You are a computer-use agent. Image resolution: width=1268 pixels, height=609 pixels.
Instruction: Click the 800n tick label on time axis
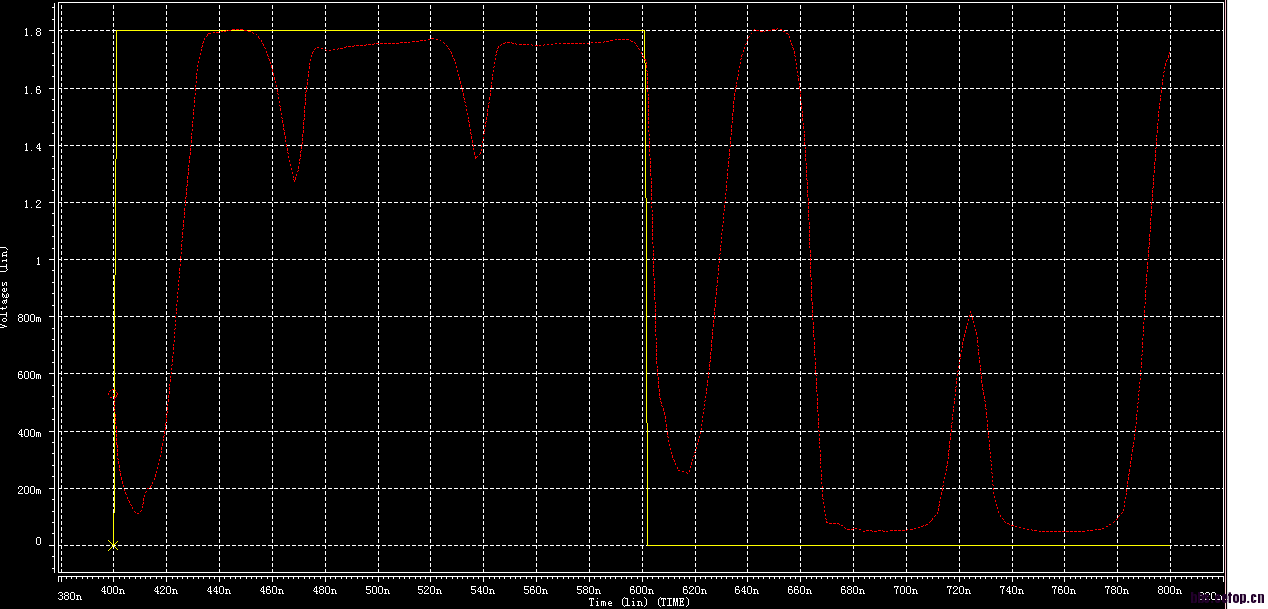(1170, 590)
